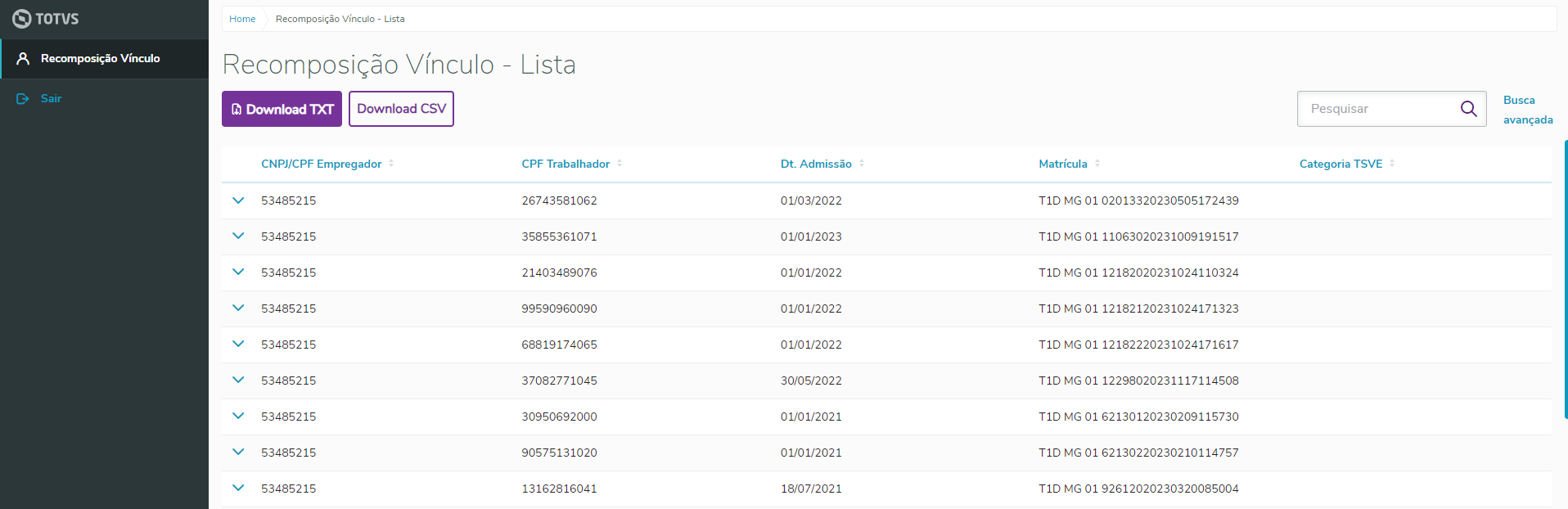The image size is (1568, 509).
Task: Click matrícula T1D MG 01 62130220230210114757
Action: click(x=1138, y=453)
